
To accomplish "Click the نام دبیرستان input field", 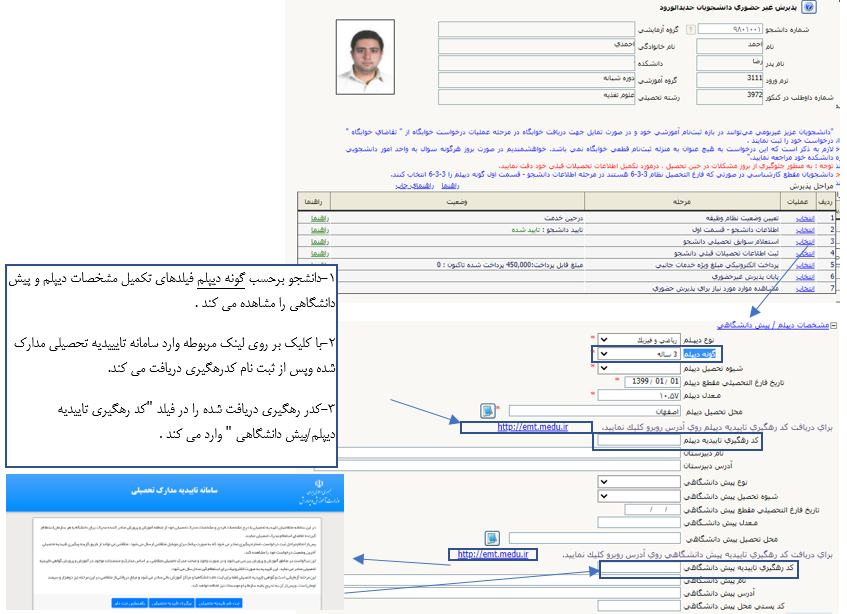I will click(508, 453).
